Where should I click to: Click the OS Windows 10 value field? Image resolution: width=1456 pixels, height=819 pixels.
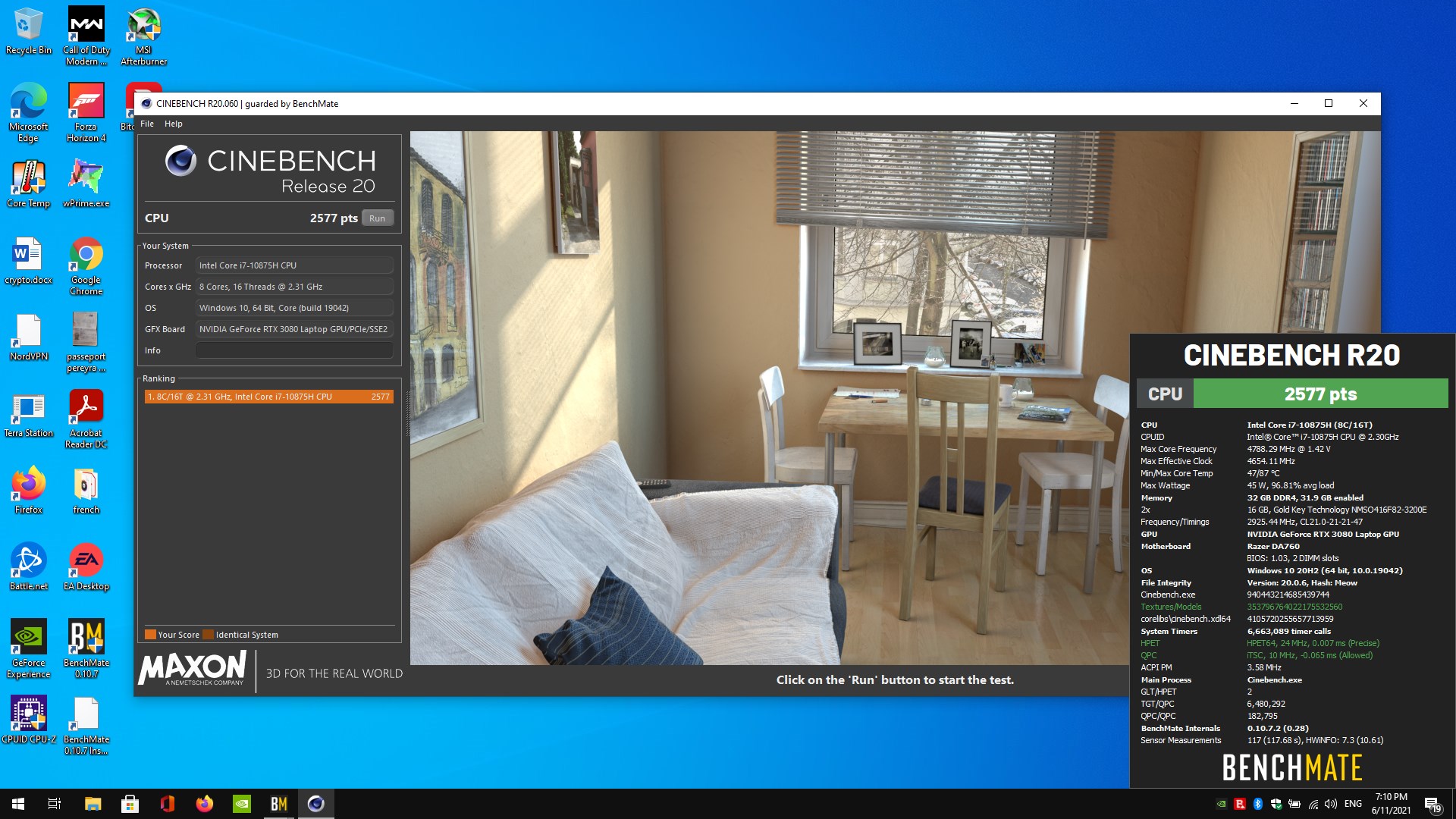tap(294, 308)
